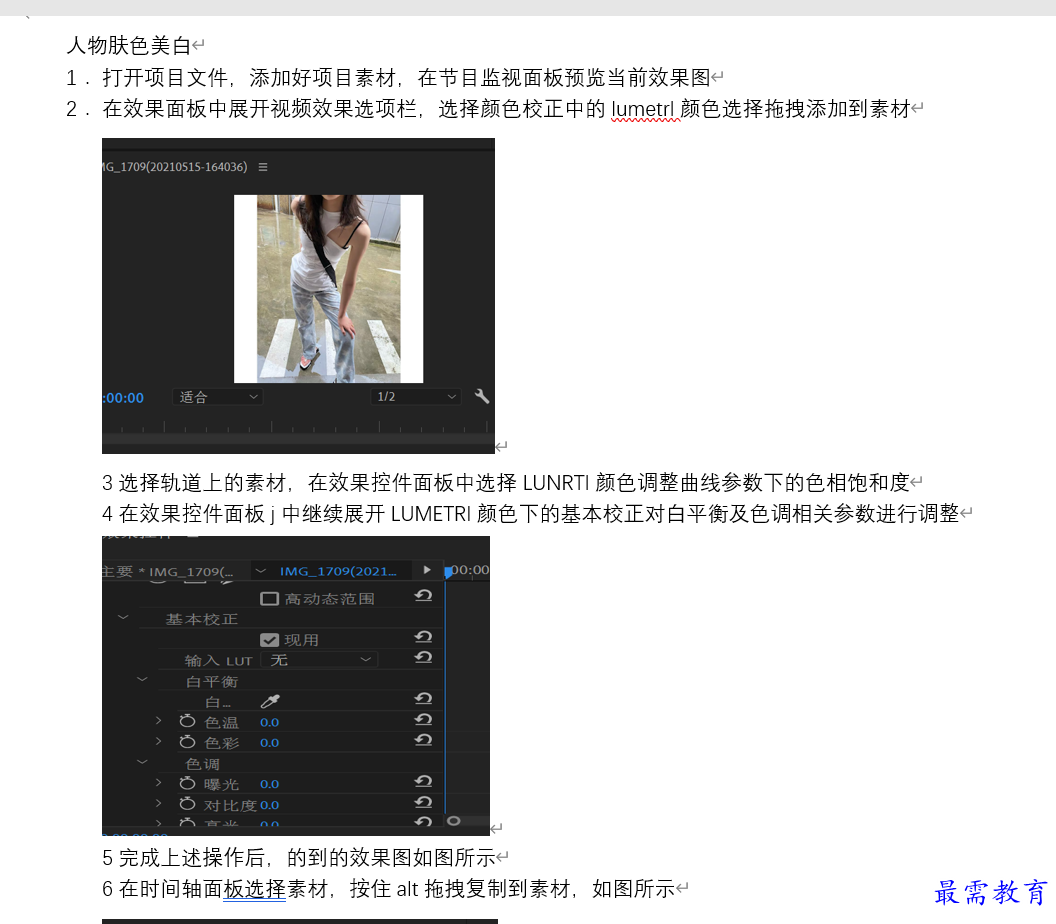The image size is (1056, 924).
Task: Click the 色温 value 0.0
Action: tap(269, 723)
